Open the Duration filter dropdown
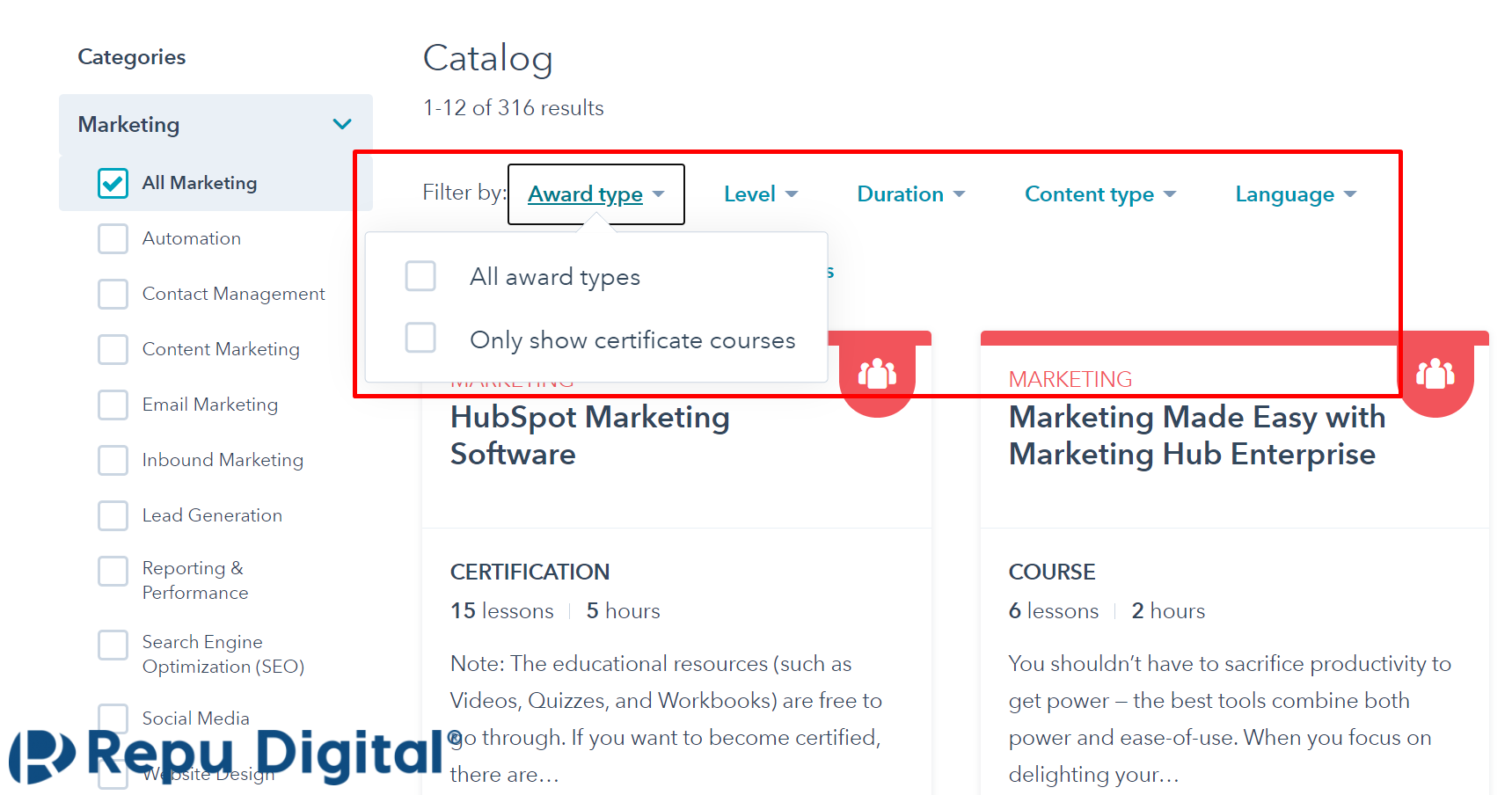 pyautogui.click(x=910, y=194)
